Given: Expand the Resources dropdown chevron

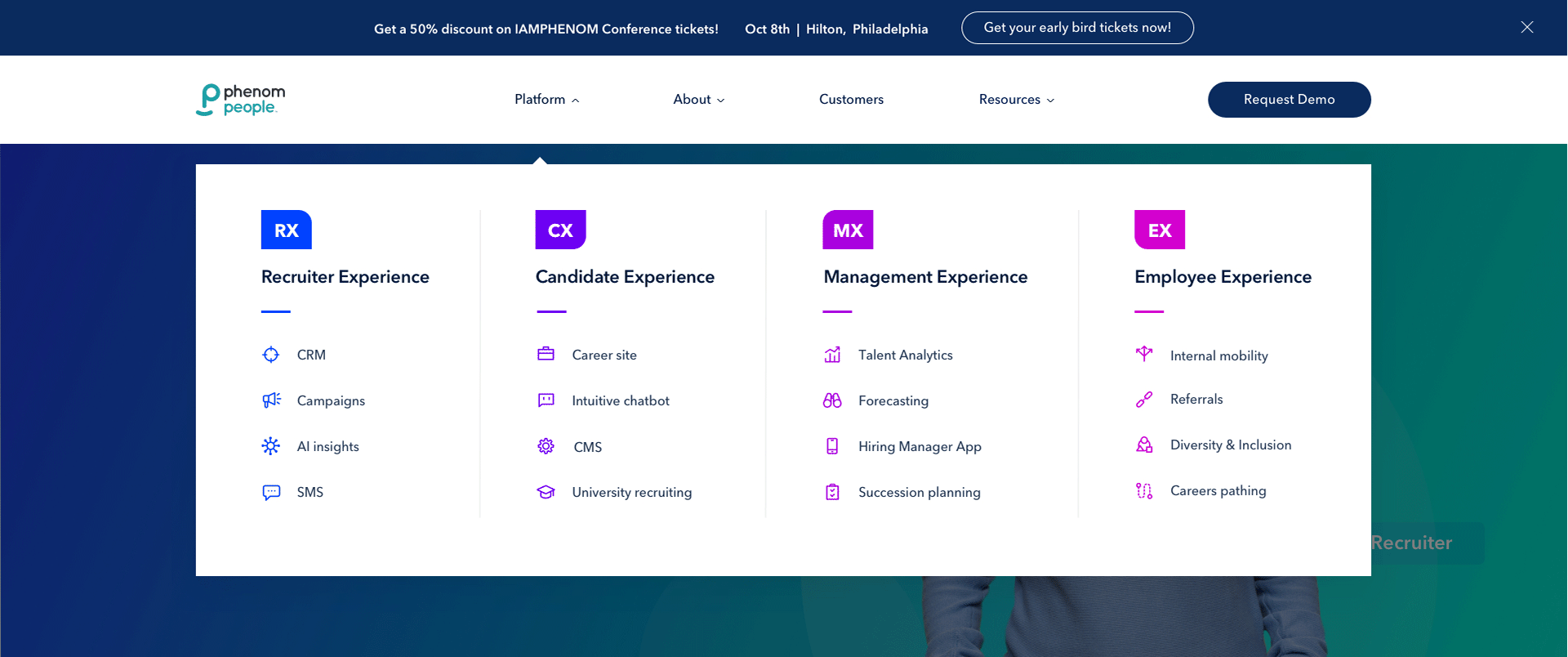Looking at the screenshot, I should [x=1051, y=101].
